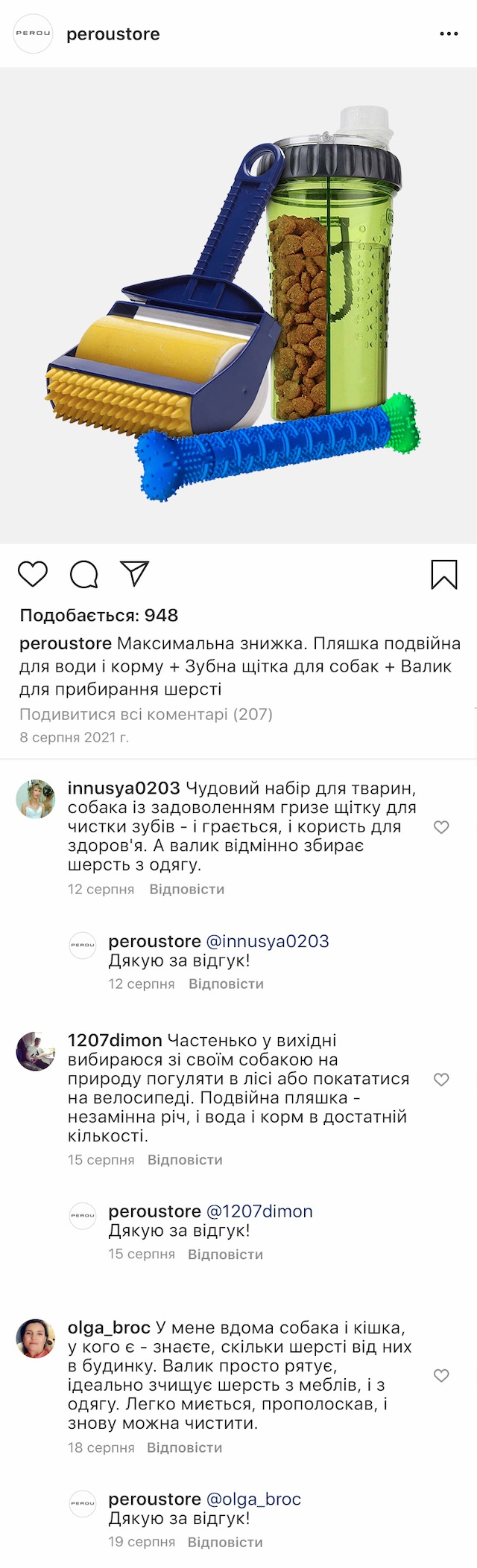477x1568 pixels.
Task: Save post using the bookmark icon
Action: [x=444, y=574]
